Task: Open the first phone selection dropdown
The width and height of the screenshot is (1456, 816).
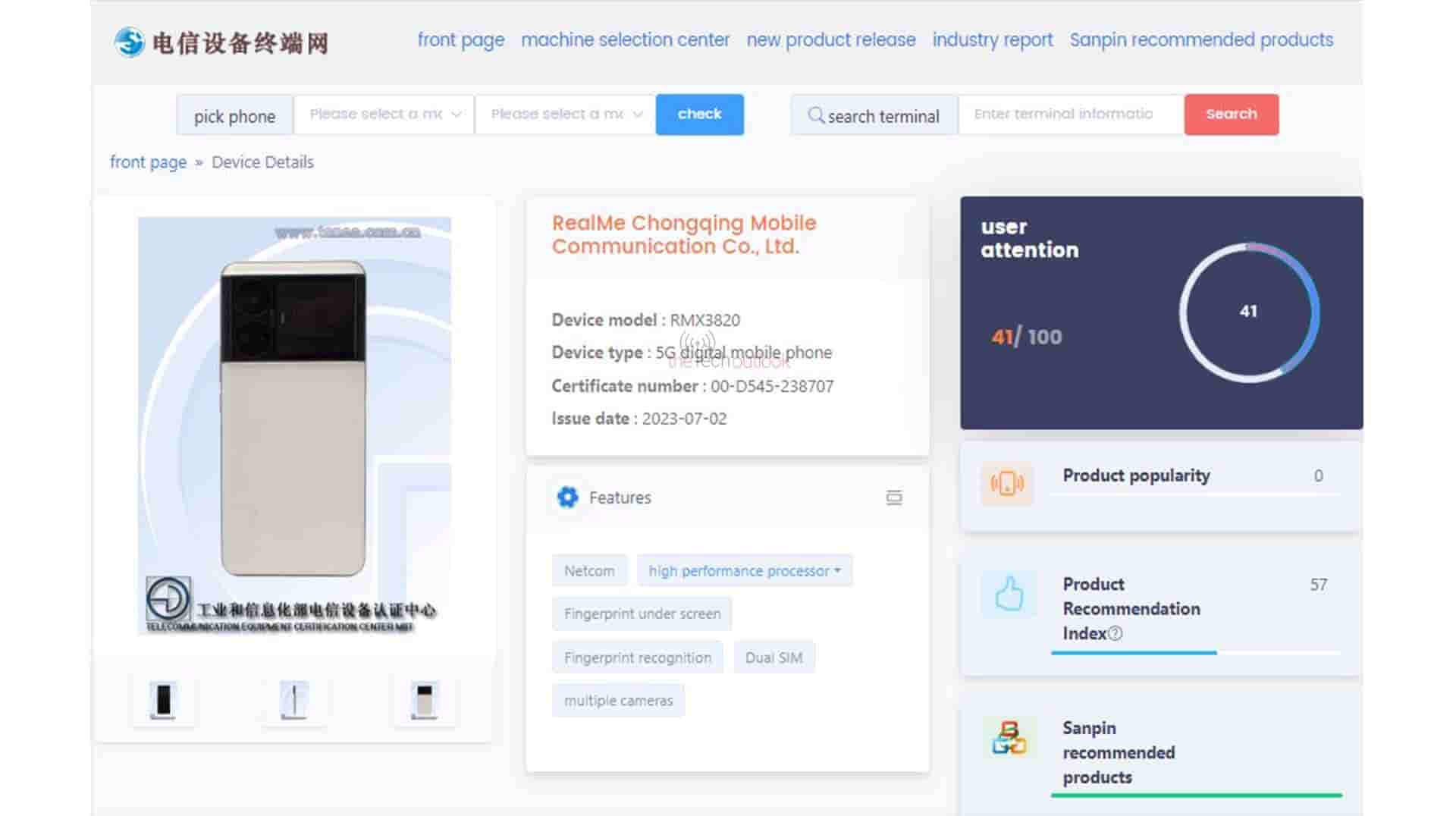Action: pyautogui.click(x=384, y=115)
